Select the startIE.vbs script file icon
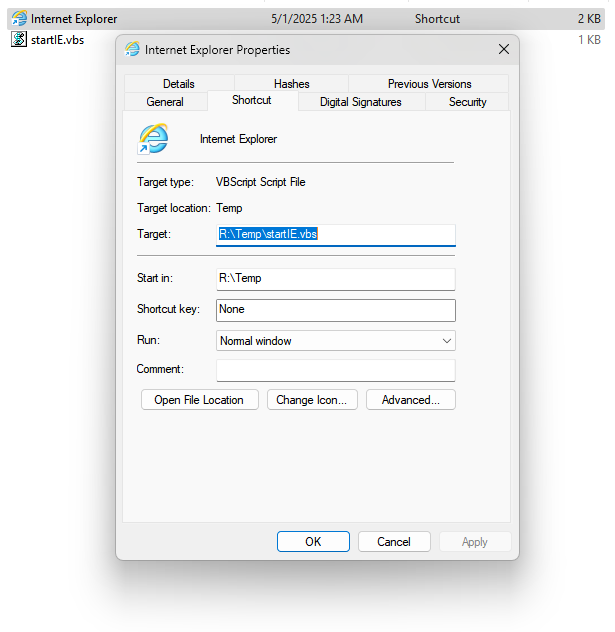615x632 pixels. (19, 39)
